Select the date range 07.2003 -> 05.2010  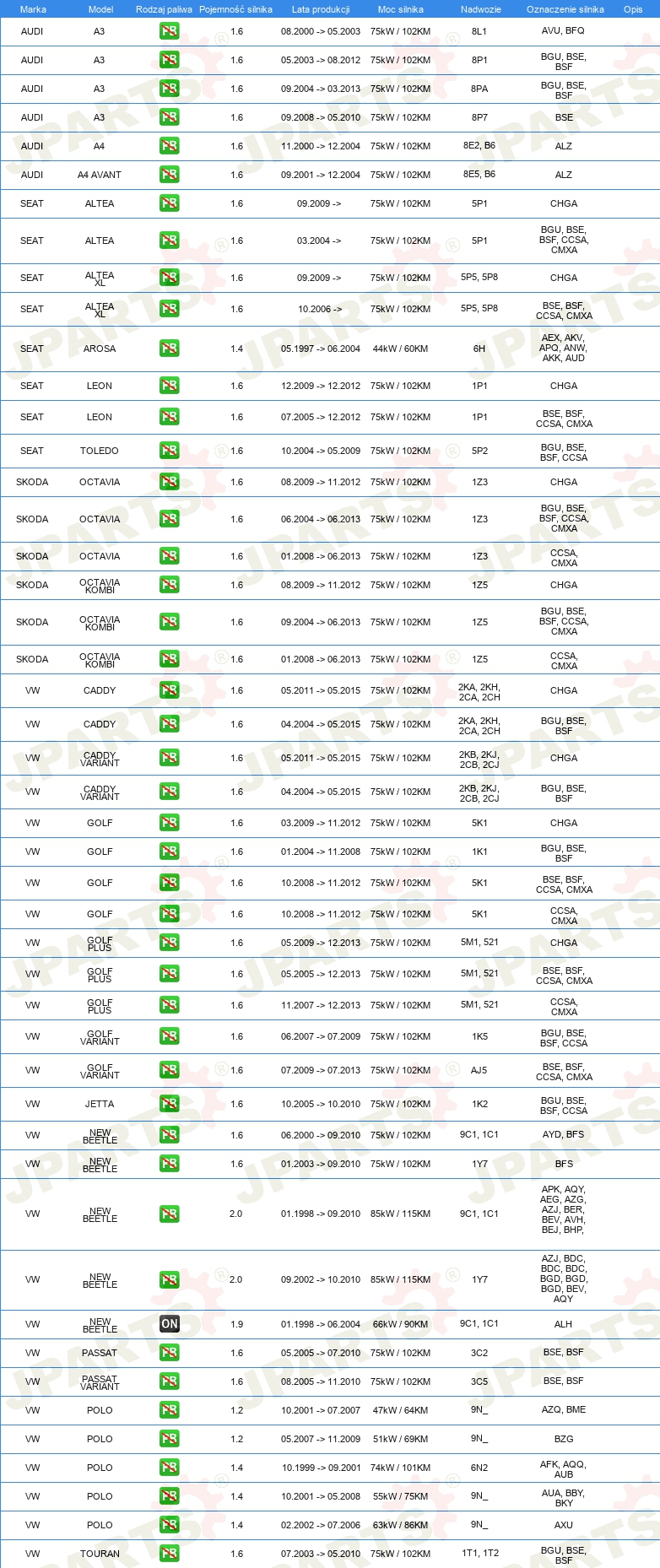[x=321, y=1554]
